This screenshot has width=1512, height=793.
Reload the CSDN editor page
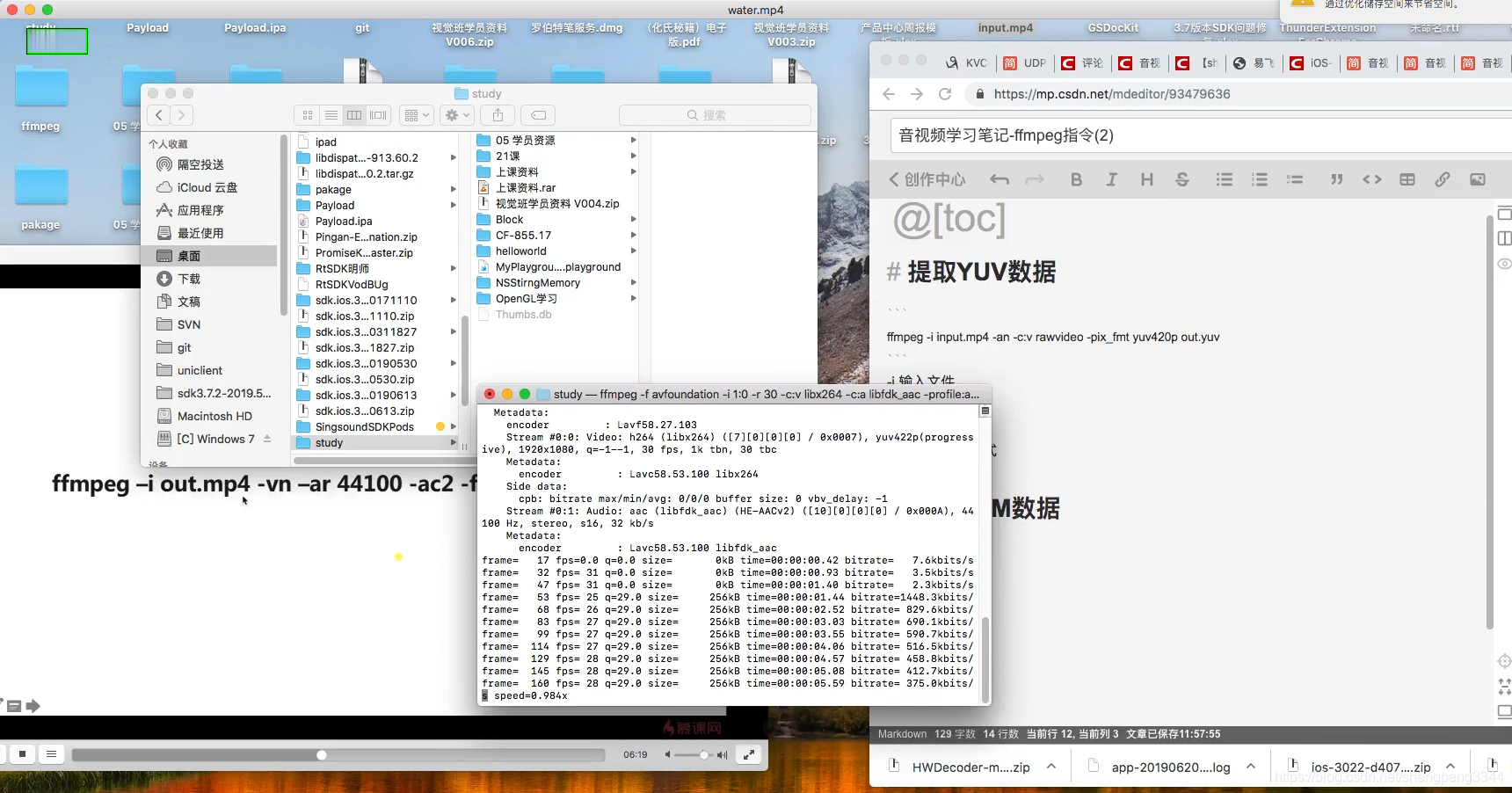coord(945,94)
